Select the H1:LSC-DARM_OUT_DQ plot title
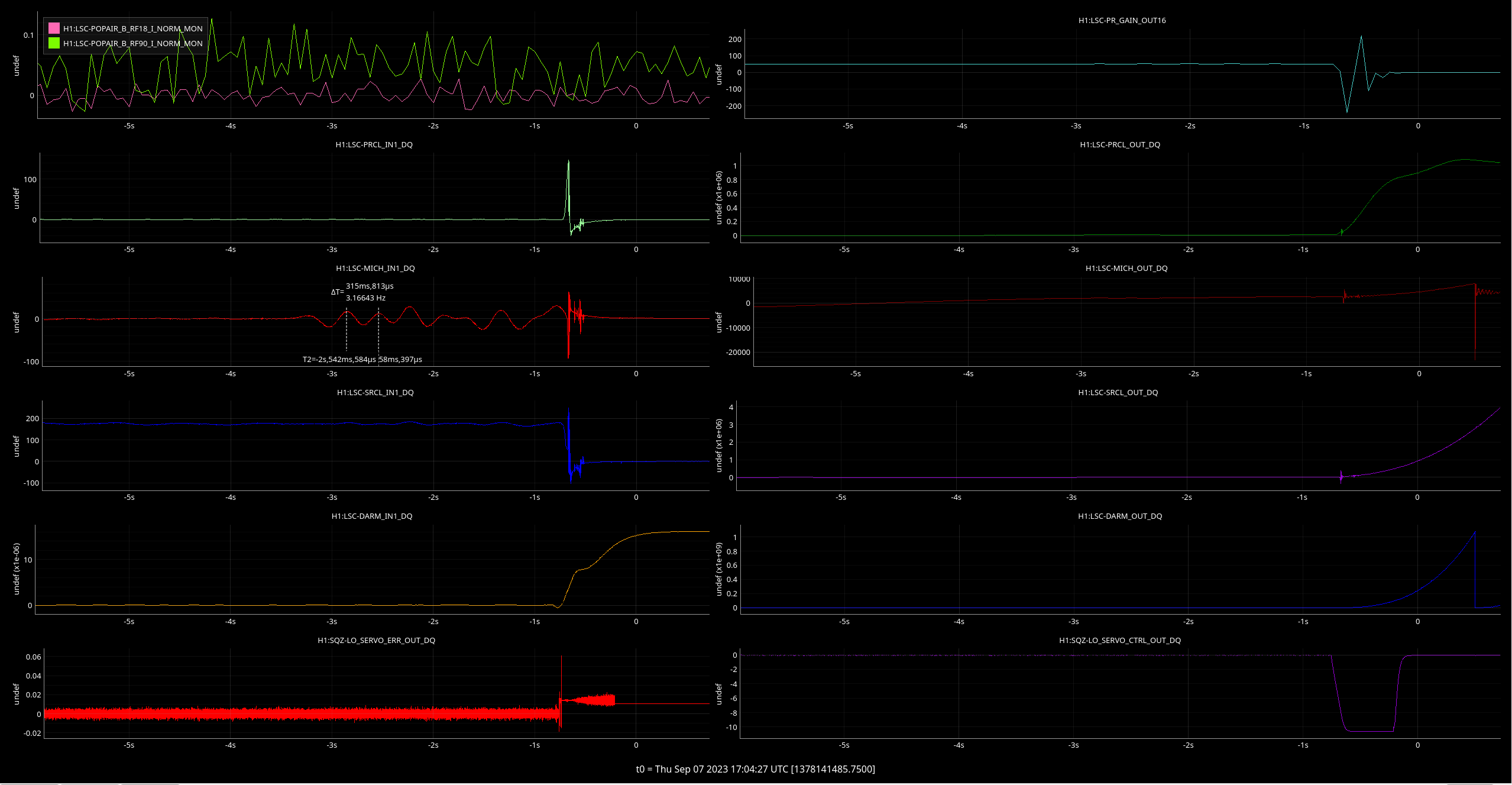Screen dimensions: 1512x785 click(x=1120, y=516)
